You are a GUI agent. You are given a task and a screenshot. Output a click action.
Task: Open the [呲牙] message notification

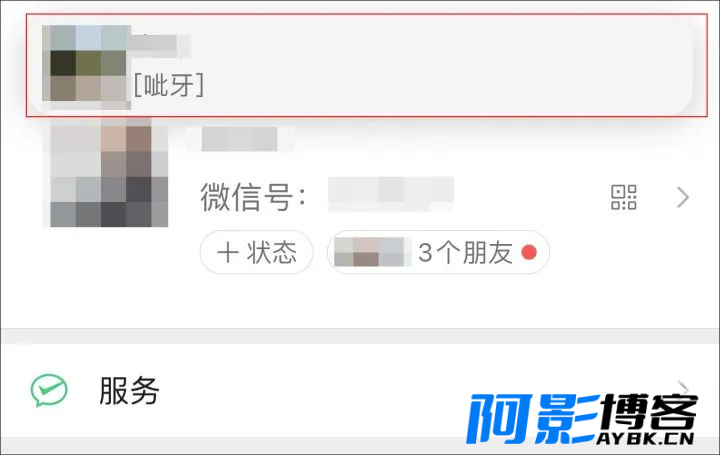coord(169,85)
